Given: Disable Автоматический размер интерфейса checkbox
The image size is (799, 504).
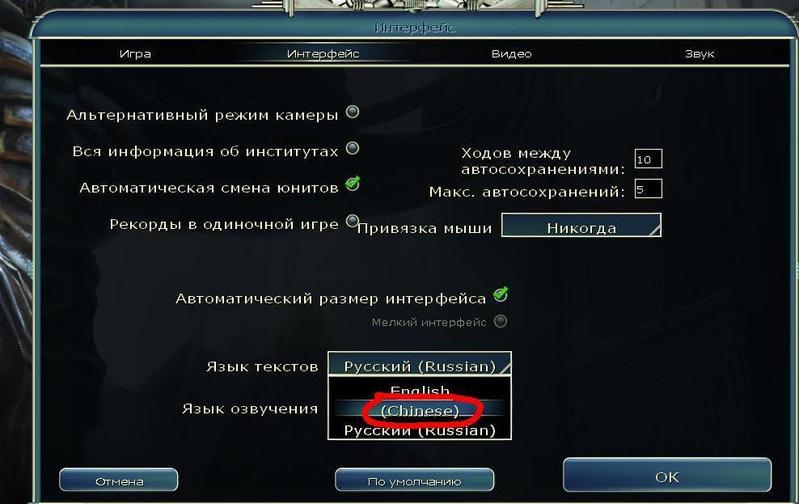Looking at the screenshot, I should coord(501,295).
